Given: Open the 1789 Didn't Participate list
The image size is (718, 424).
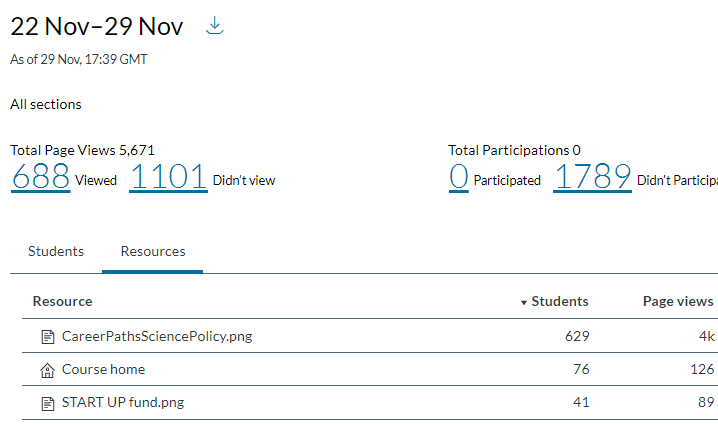Looking at the screenshot, I should tap(592, 177).
